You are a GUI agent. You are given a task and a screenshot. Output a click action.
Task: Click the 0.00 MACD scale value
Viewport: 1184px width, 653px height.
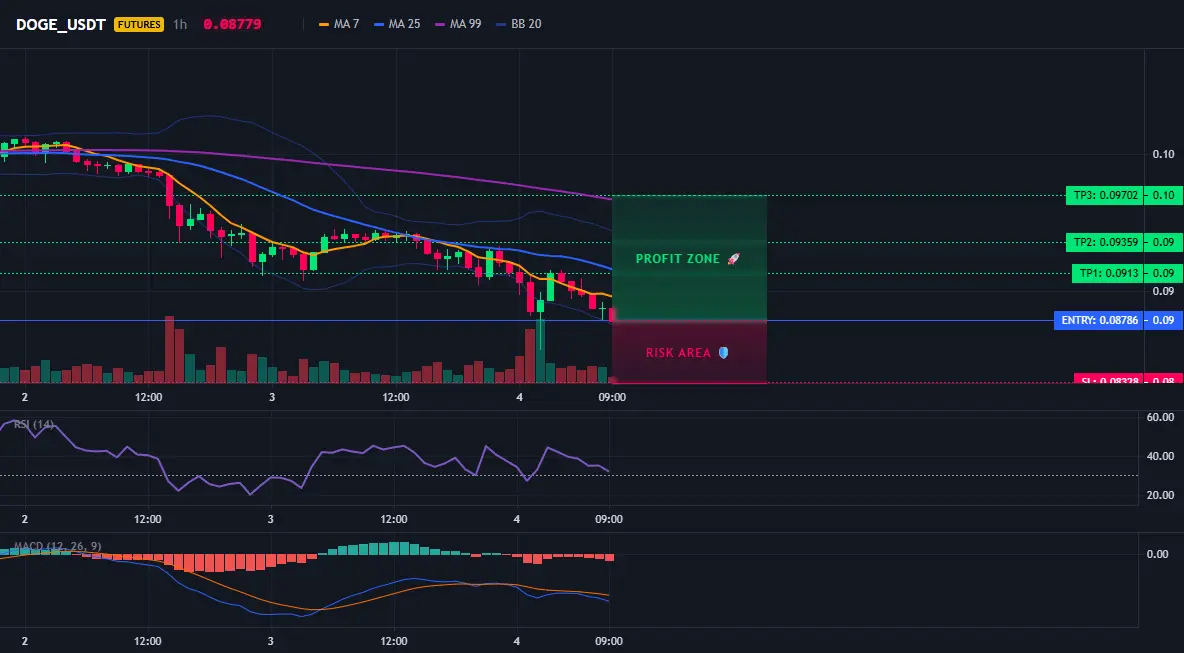pyautogui.click(x=1158, y=554)
